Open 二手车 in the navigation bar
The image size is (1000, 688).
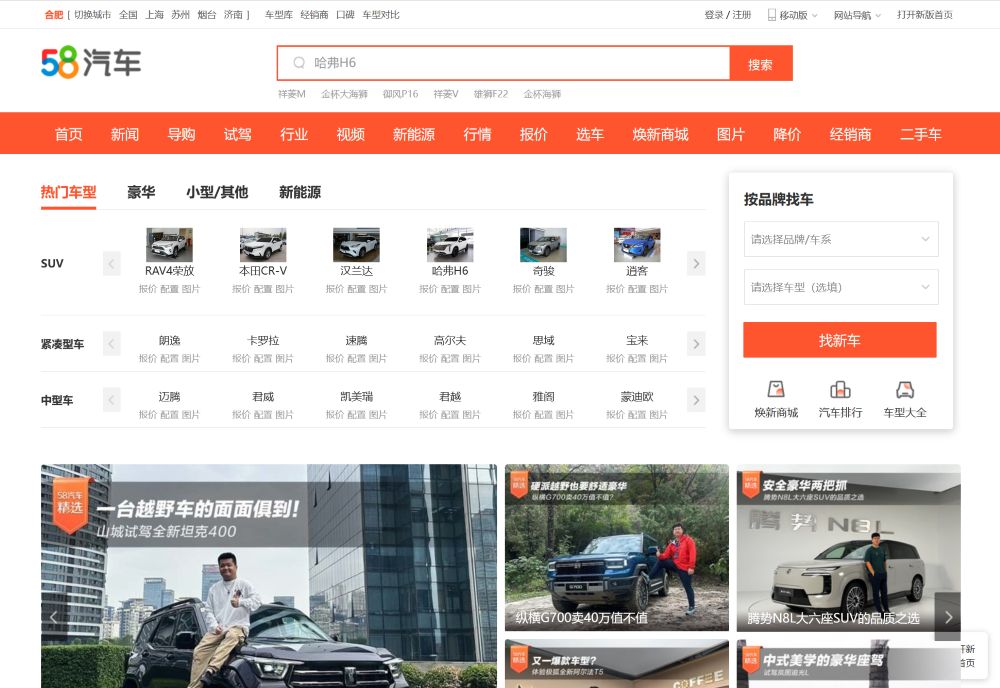[921, 133]
